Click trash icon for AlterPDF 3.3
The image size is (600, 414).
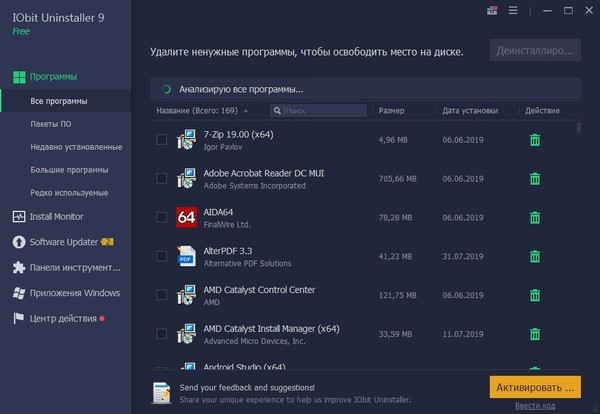click(x=535, y=256)
